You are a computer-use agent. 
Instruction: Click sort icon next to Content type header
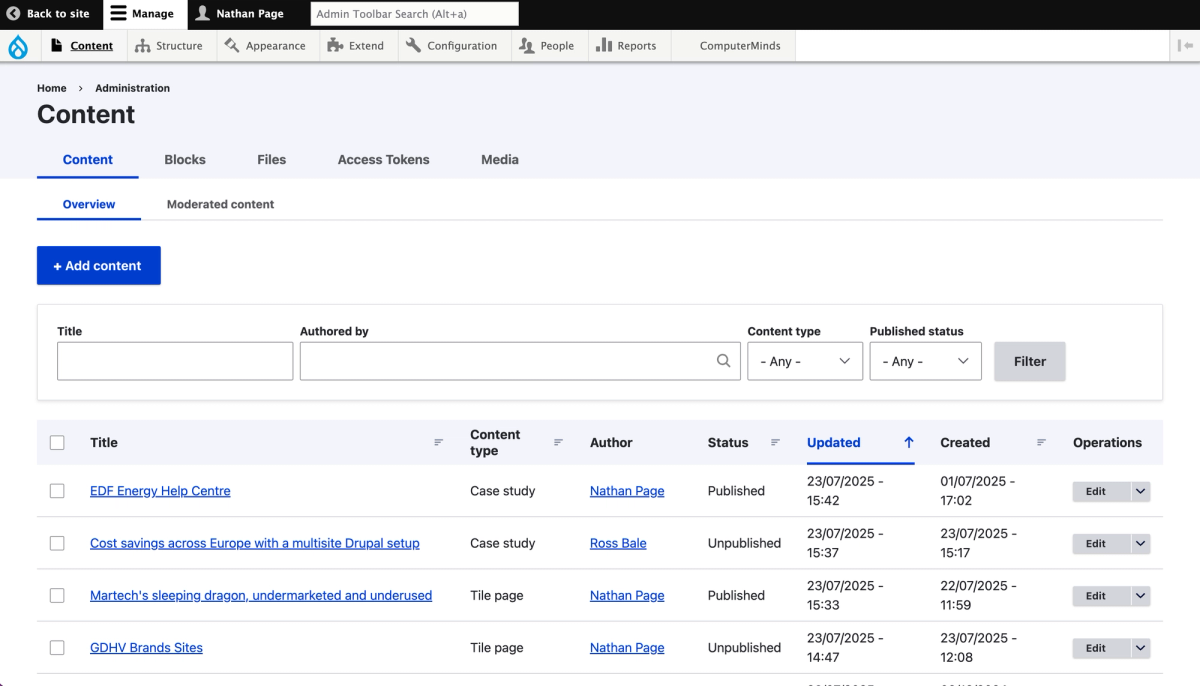558,442
